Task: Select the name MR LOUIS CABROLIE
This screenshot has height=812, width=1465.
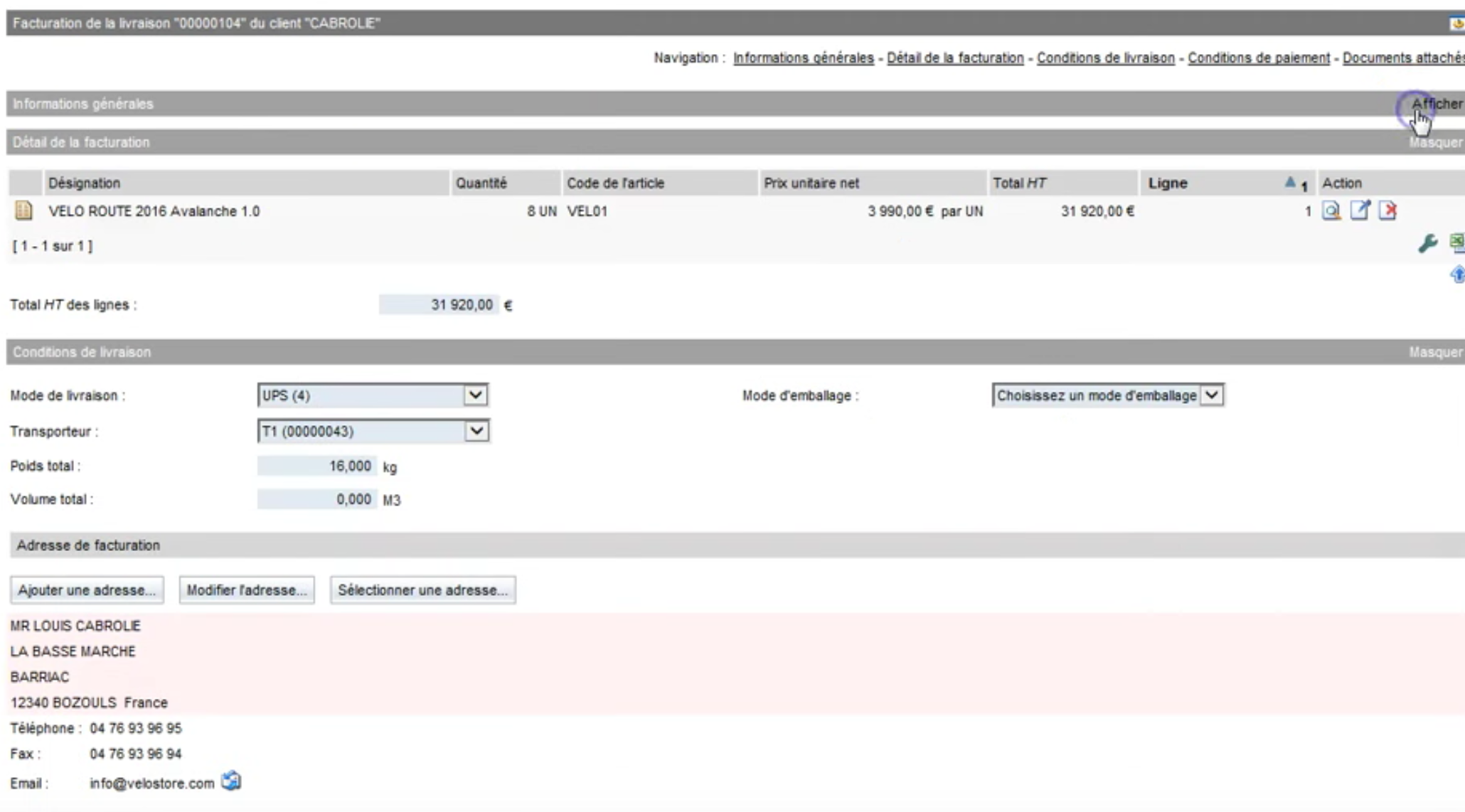Action: click(75, 626)
